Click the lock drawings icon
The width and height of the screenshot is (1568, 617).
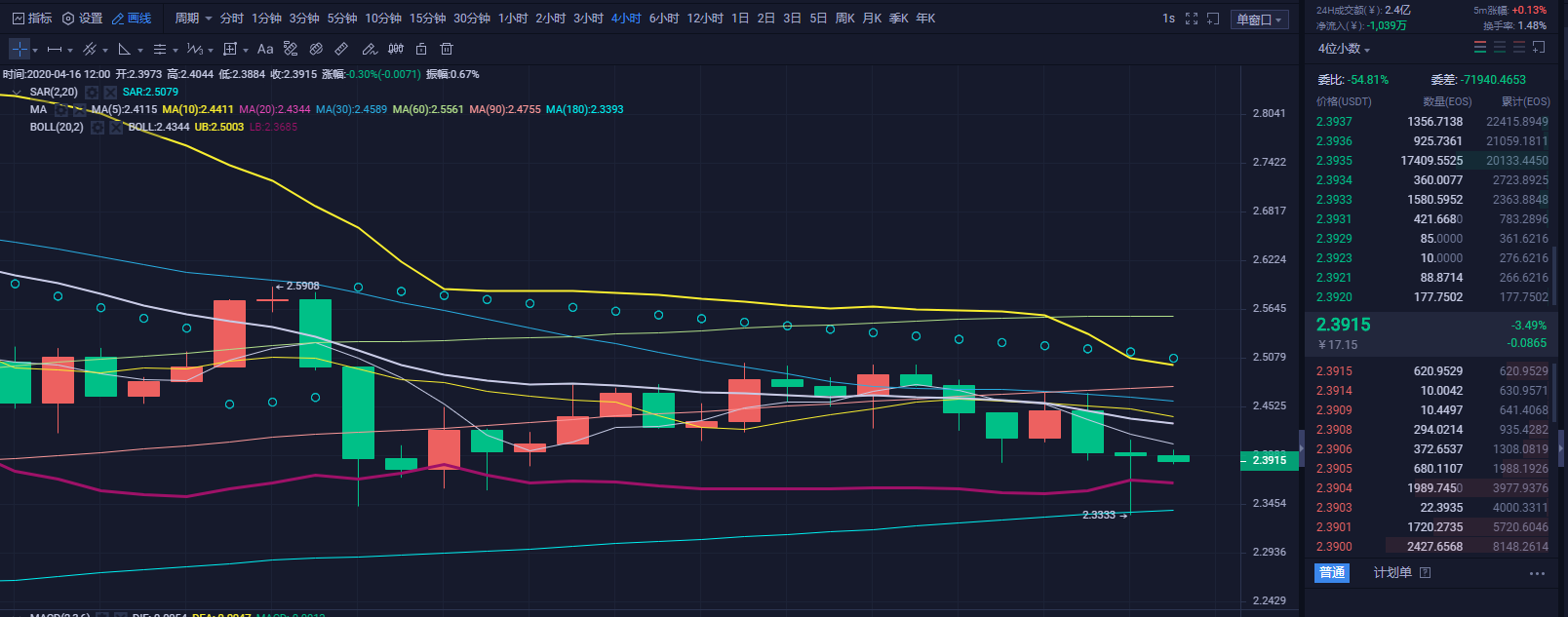[x=421, y=49]
